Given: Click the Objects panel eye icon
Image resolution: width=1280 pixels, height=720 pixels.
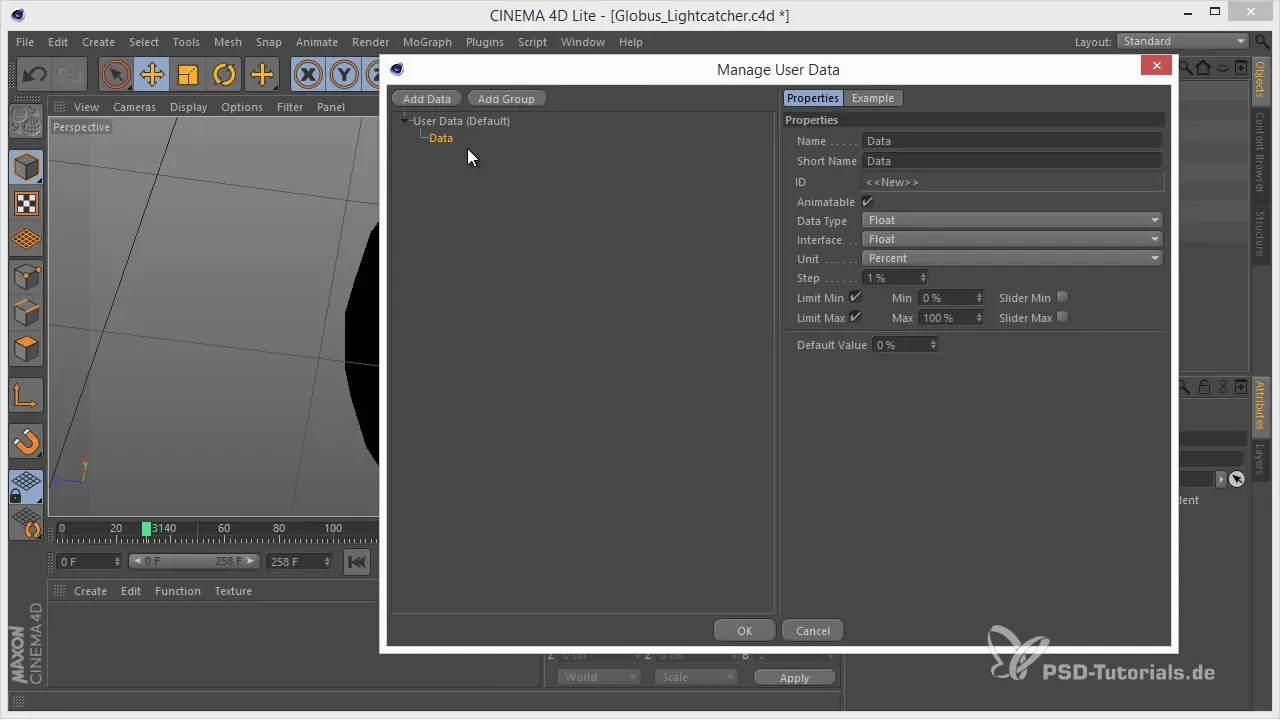Looking at the screenshot, I should [x=1222, y=68].
